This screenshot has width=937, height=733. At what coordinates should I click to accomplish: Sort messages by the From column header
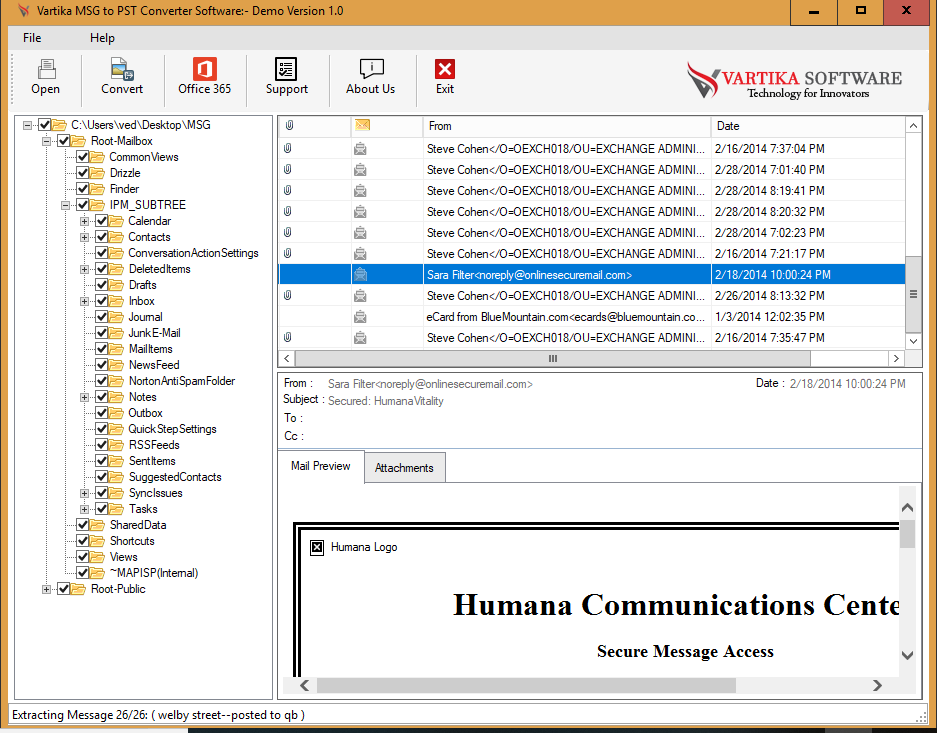tap(567, 126)
